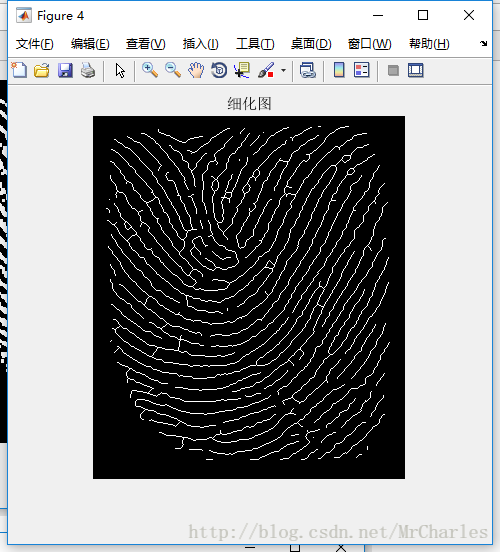Open the 工具(T) menu
Screen dimensions: 500x552
pyautogui.click(x=255, y=44)
